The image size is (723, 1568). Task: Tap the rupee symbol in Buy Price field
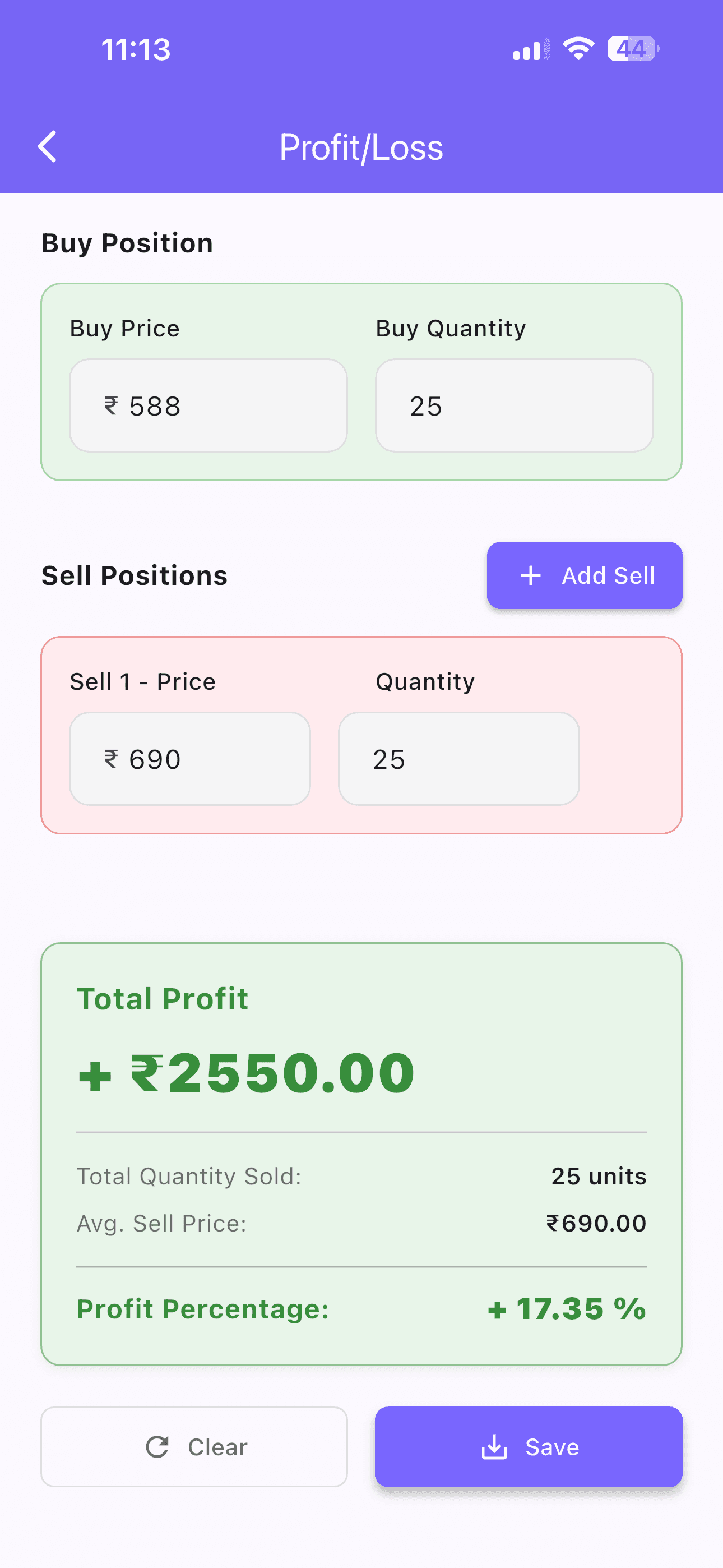pyautogui.click(x=110, y=405)
